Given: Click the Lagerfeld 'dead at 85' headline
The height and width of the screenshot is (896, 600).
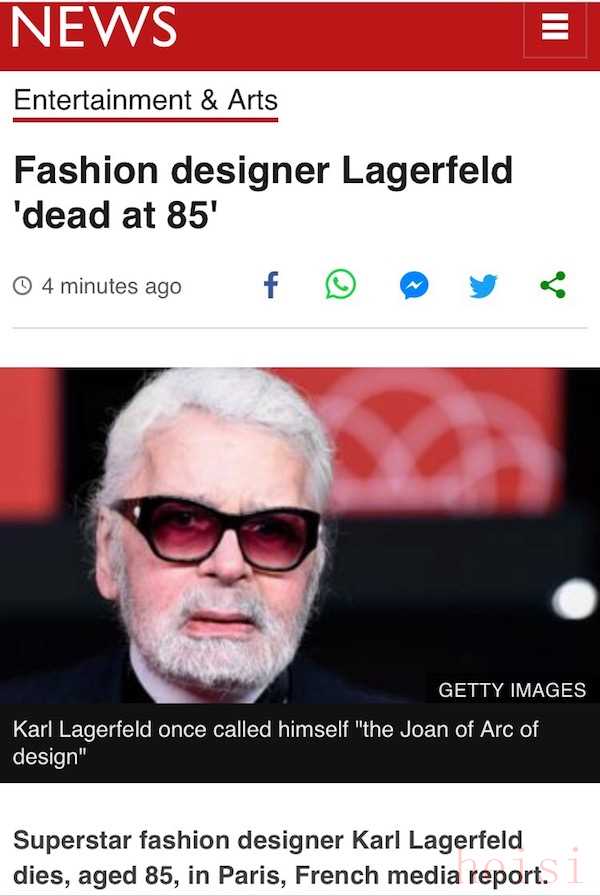Looking at the screenshot, I should point(263,193).
